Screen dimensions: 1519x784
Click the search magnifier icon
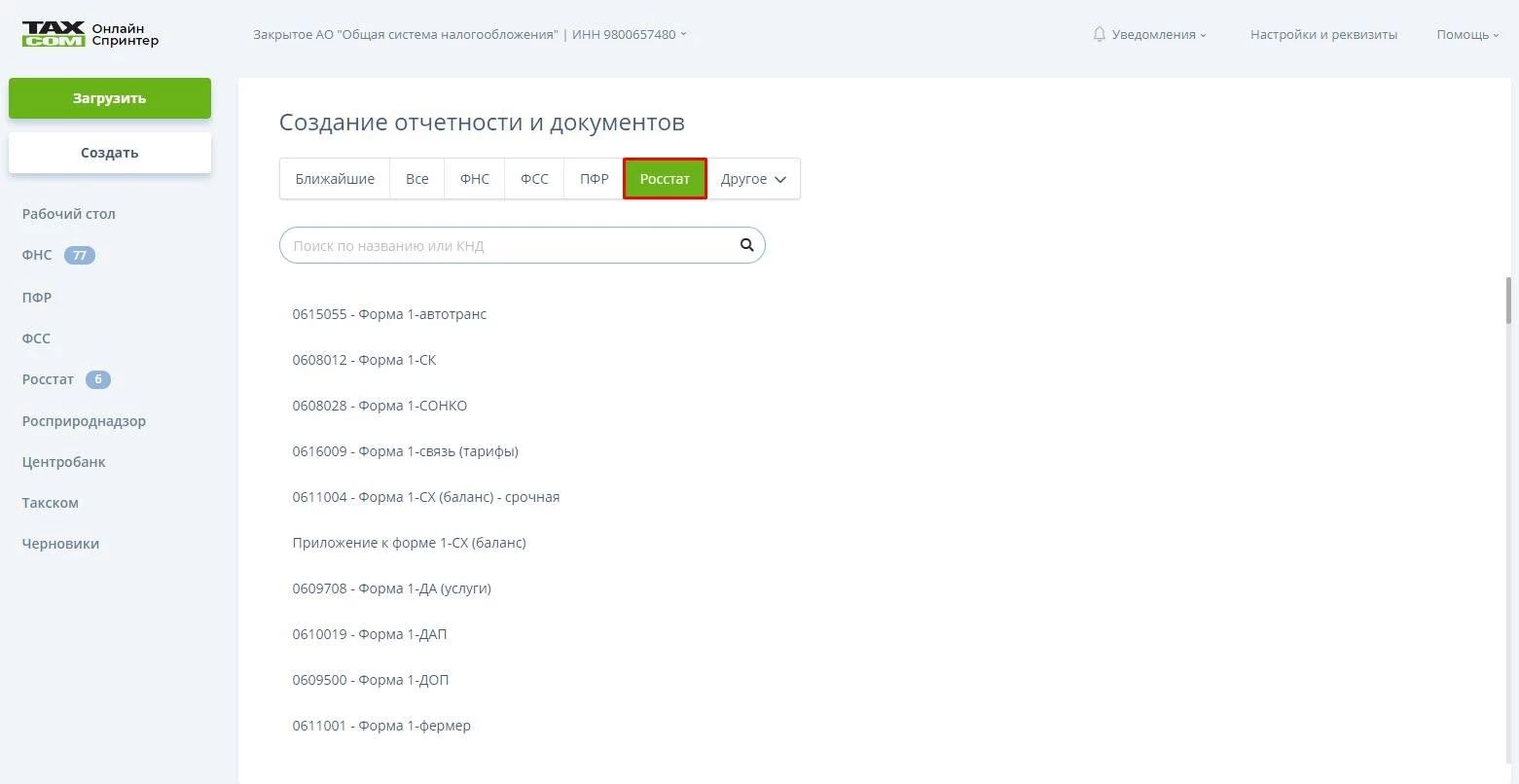tap(746, 245)
